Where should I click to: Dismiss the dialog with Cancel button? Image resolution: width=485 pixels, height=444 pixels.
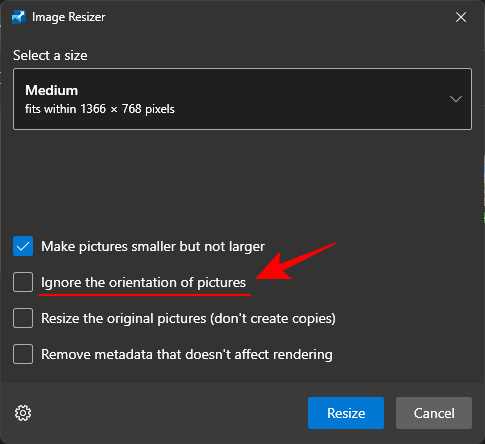434,413
